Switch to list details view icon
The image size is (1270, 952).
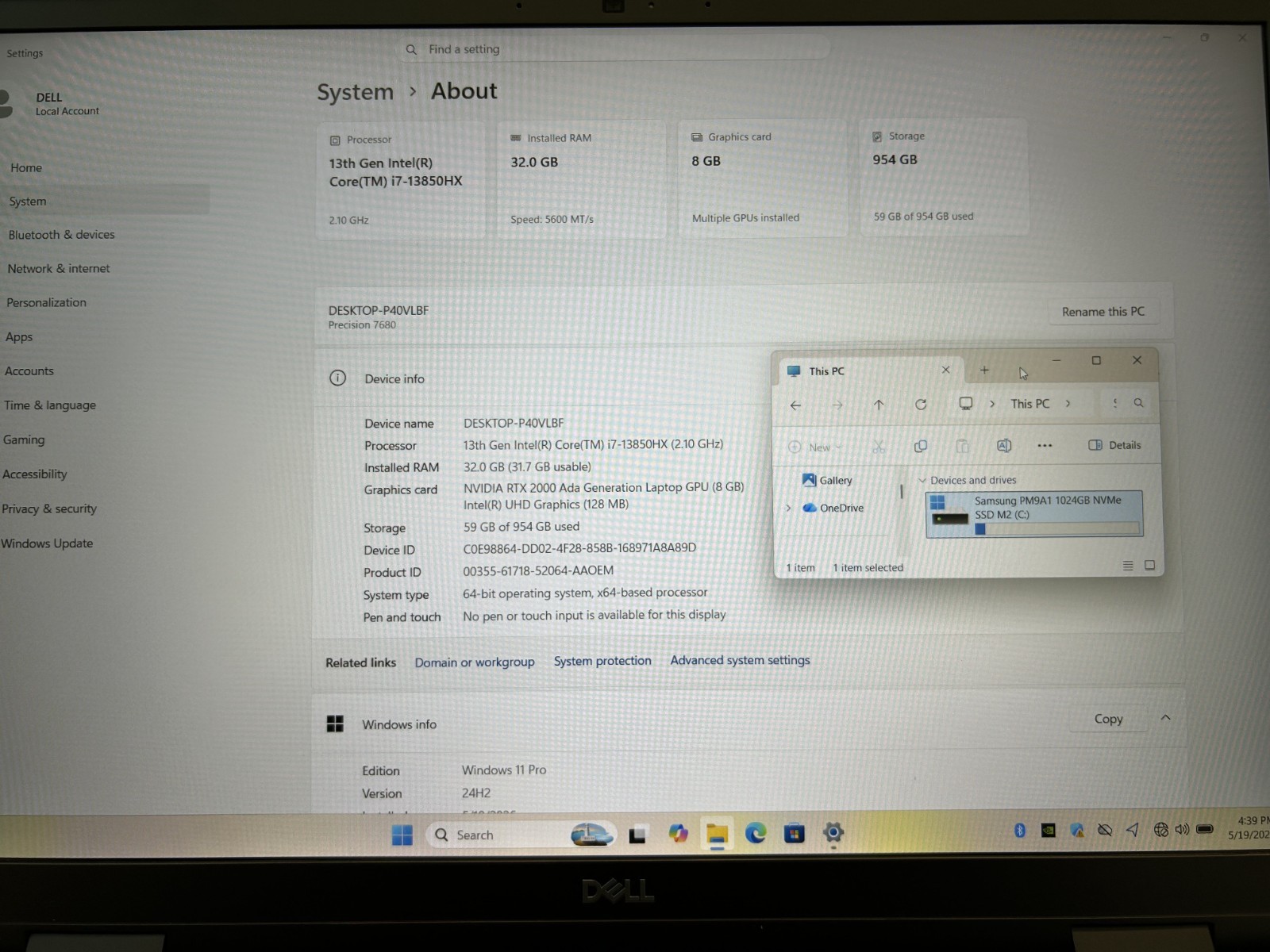pos(1127,566)
